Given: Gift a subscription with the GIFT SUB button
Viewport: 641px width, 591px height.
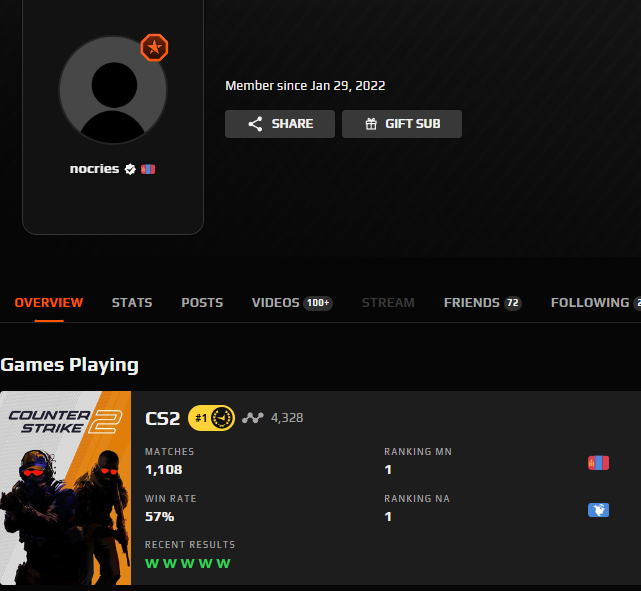Looking at the screenshot, I should [402, 124].
